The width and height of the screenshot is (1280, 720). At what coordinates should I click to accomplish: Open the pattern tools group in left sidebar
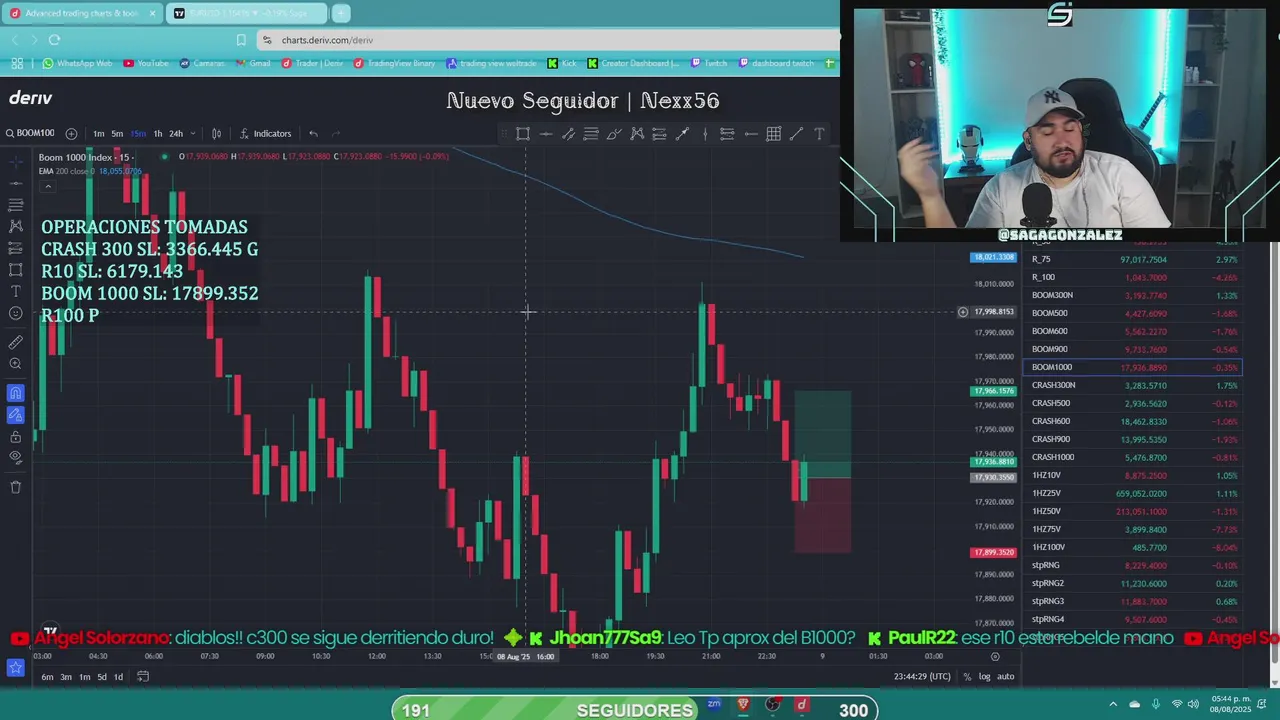point(15,227)
